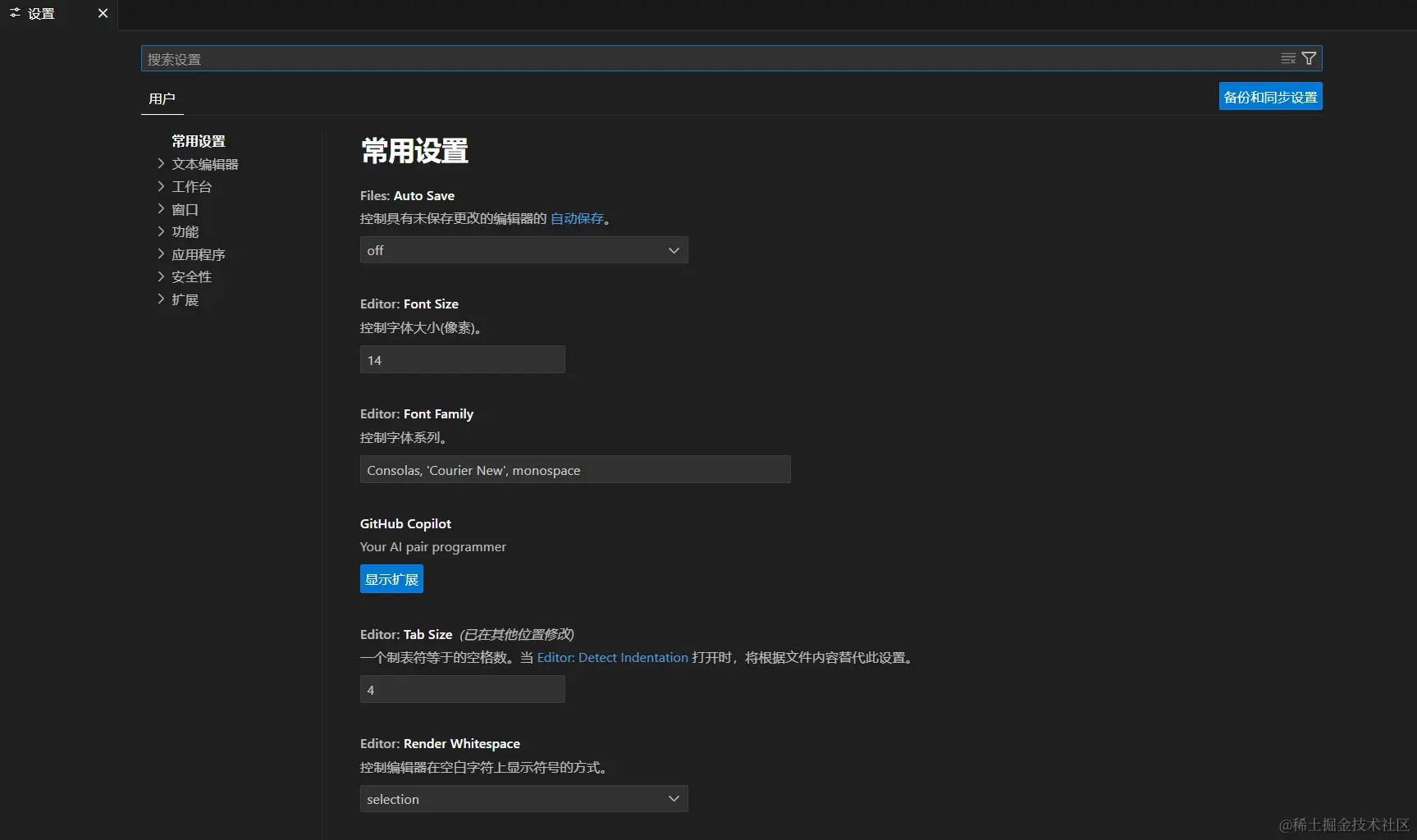
Task: Select the 文本编辑器 category label
Action: pyautogui.click(x=205, y=164)
